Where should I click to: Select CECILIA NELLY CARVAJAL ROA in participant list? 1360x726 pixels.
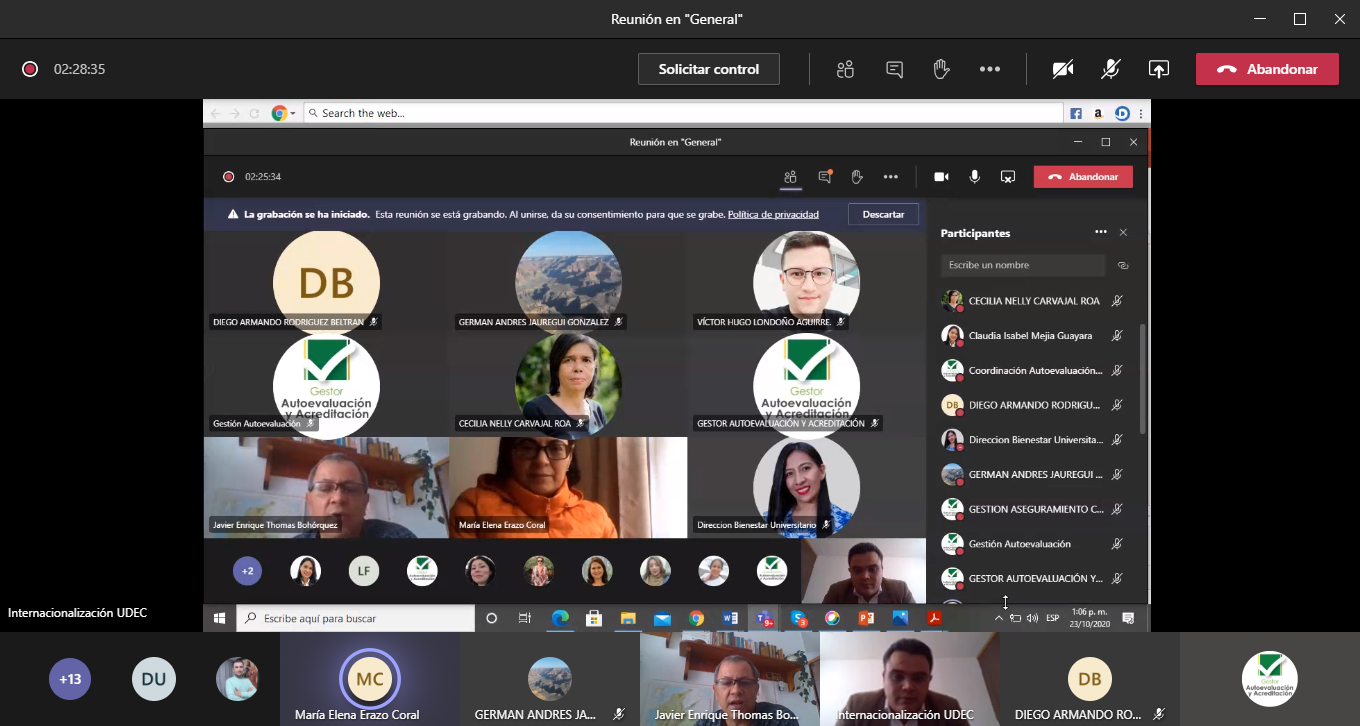tap(1034, 301)
